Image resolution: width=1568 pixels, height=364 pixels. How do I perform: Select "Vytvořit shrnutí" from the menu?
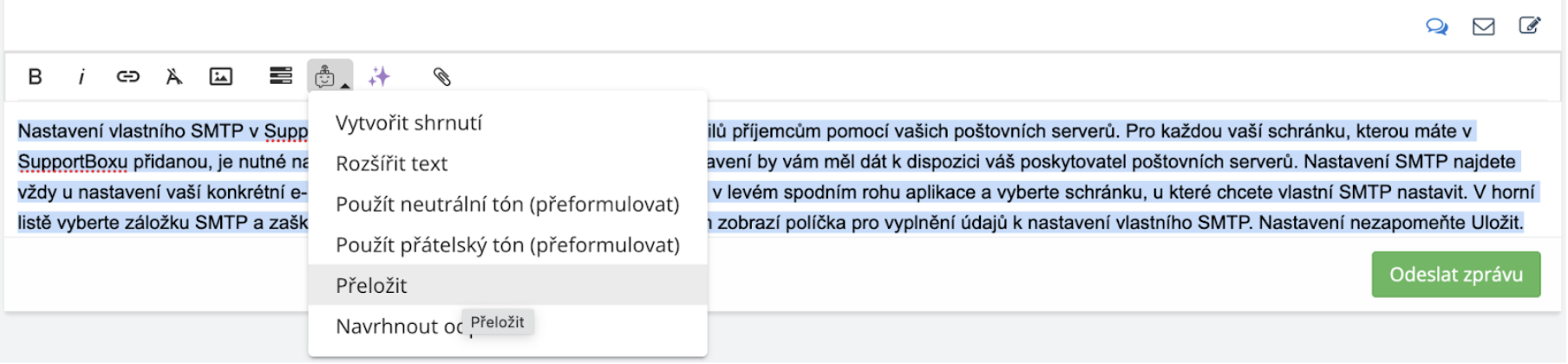coord(408,123)
